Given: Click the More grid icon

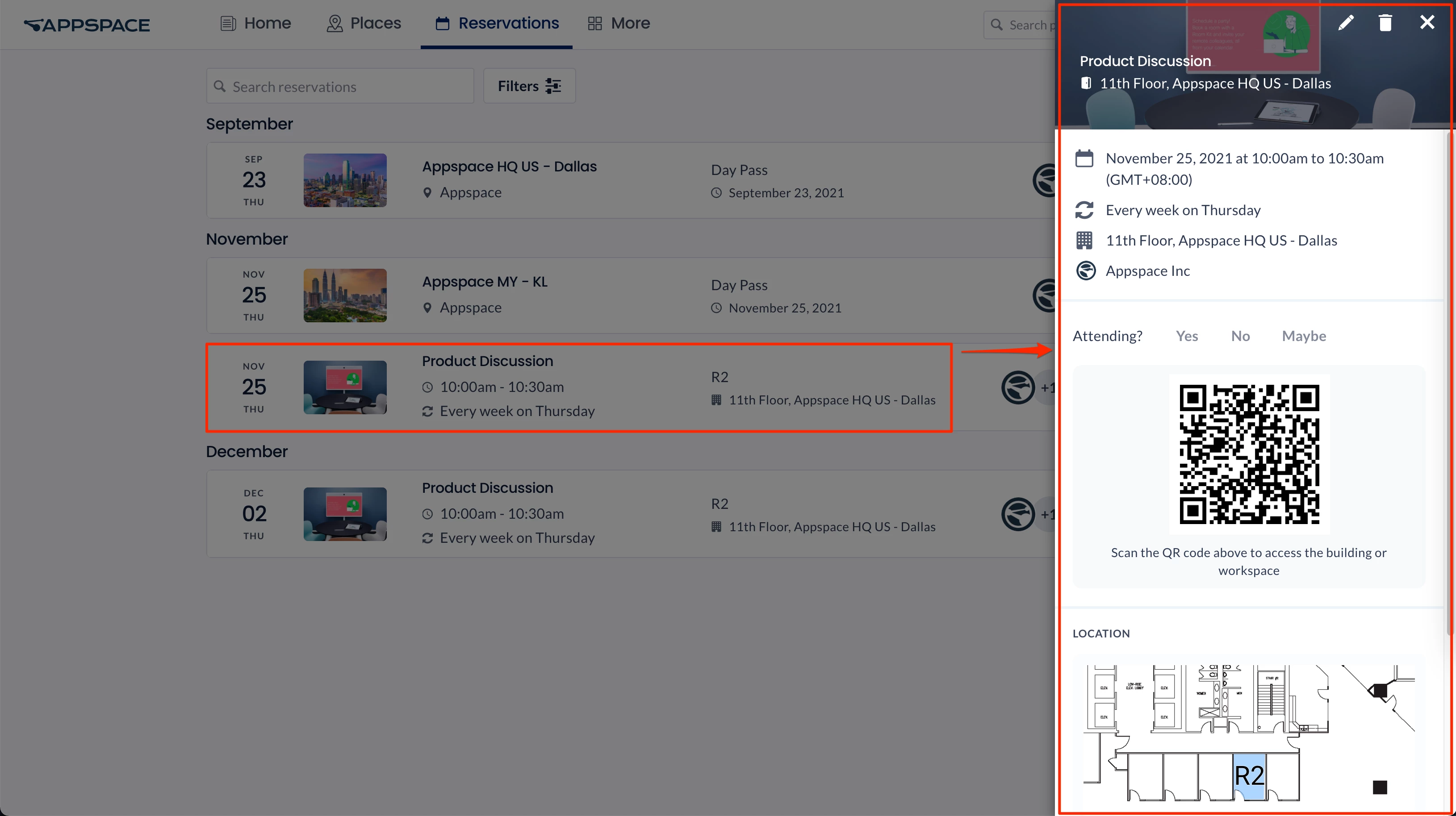Looking at the screenshot, I should tap(594, 23).
